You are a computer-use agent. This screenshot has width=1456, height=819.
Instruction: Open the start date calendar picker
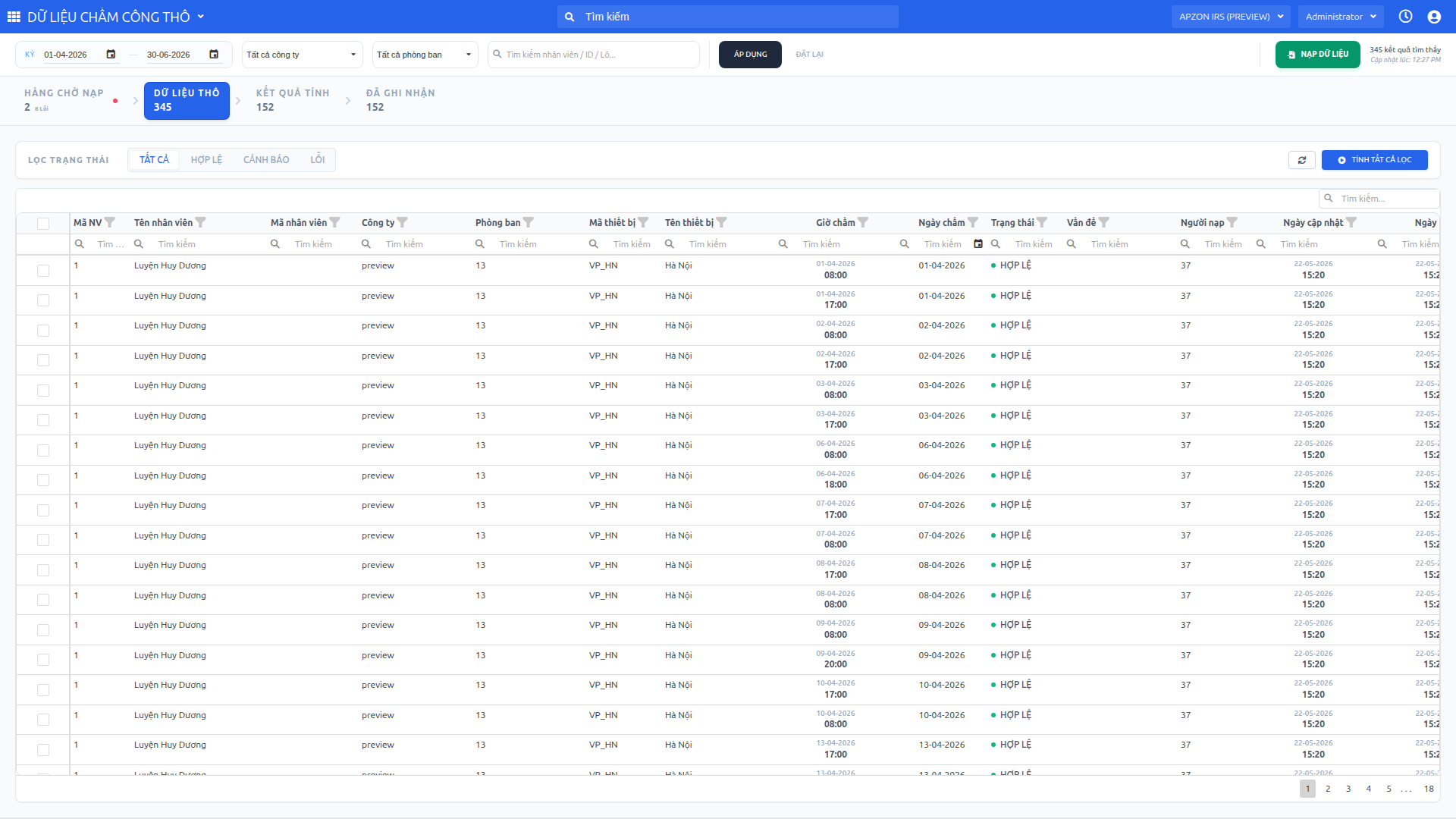(111, 55)
